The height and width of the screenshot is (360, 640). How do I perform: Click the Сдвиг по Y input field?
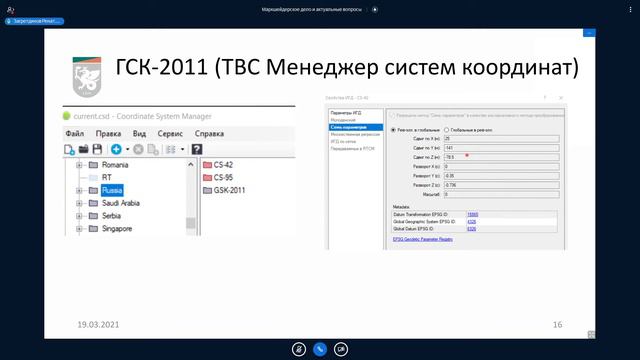point(502,148)
